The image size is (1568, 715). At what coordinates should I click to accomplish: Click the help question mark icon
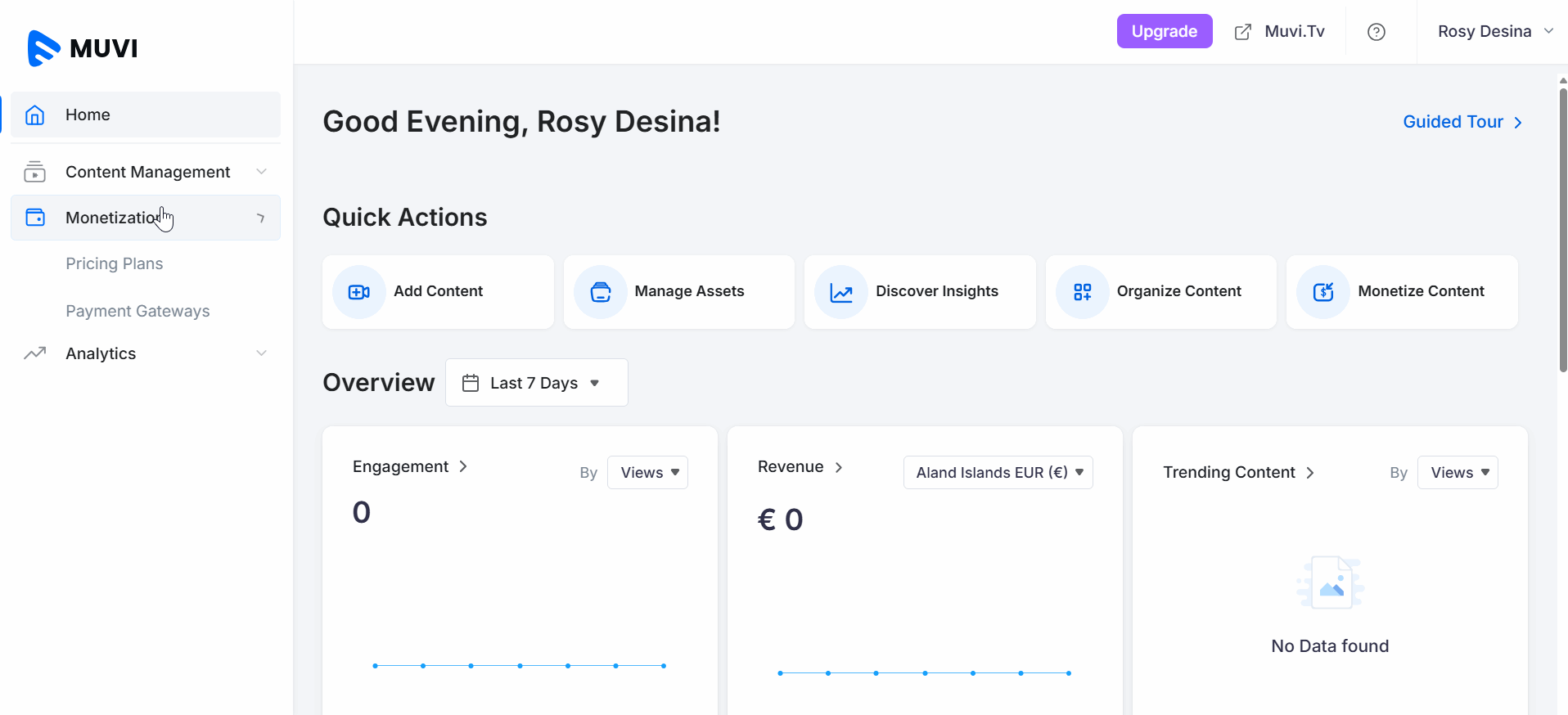[x=1376, y=32]
